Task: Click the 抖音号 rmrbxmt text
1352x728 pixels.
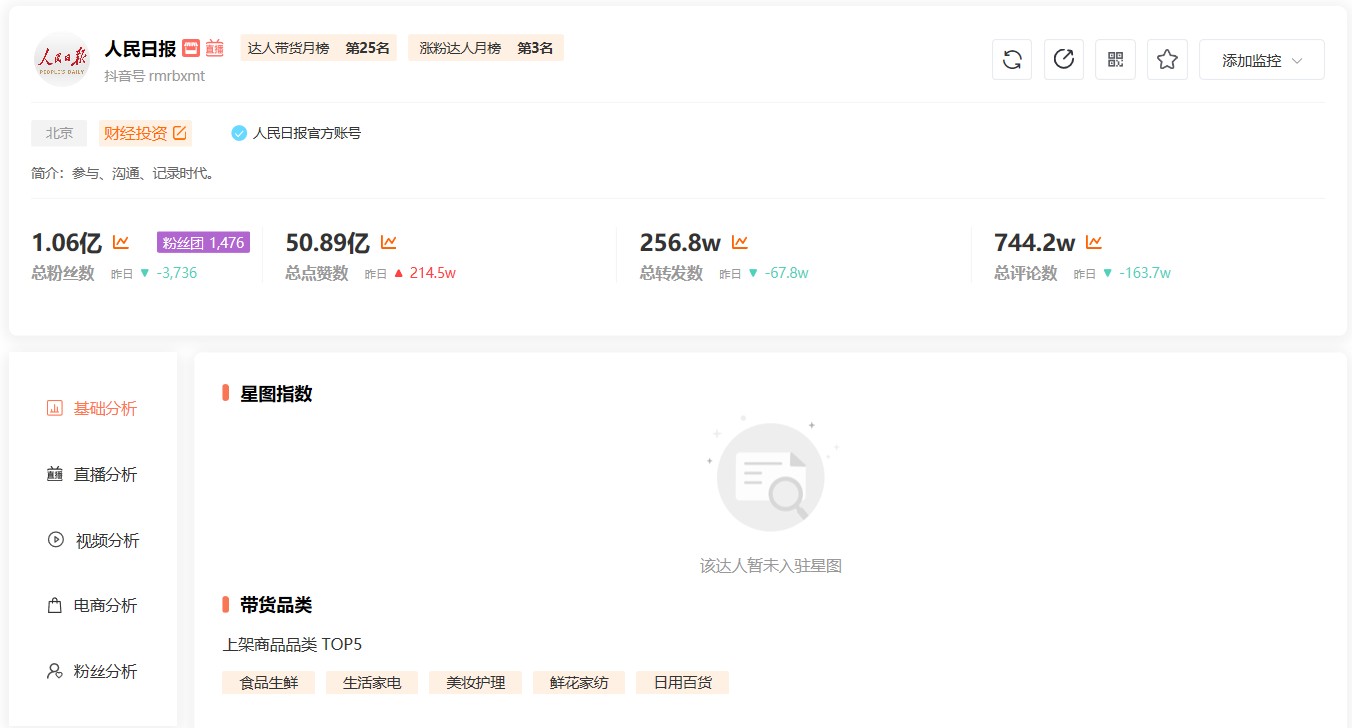Action: coord(154,76)
